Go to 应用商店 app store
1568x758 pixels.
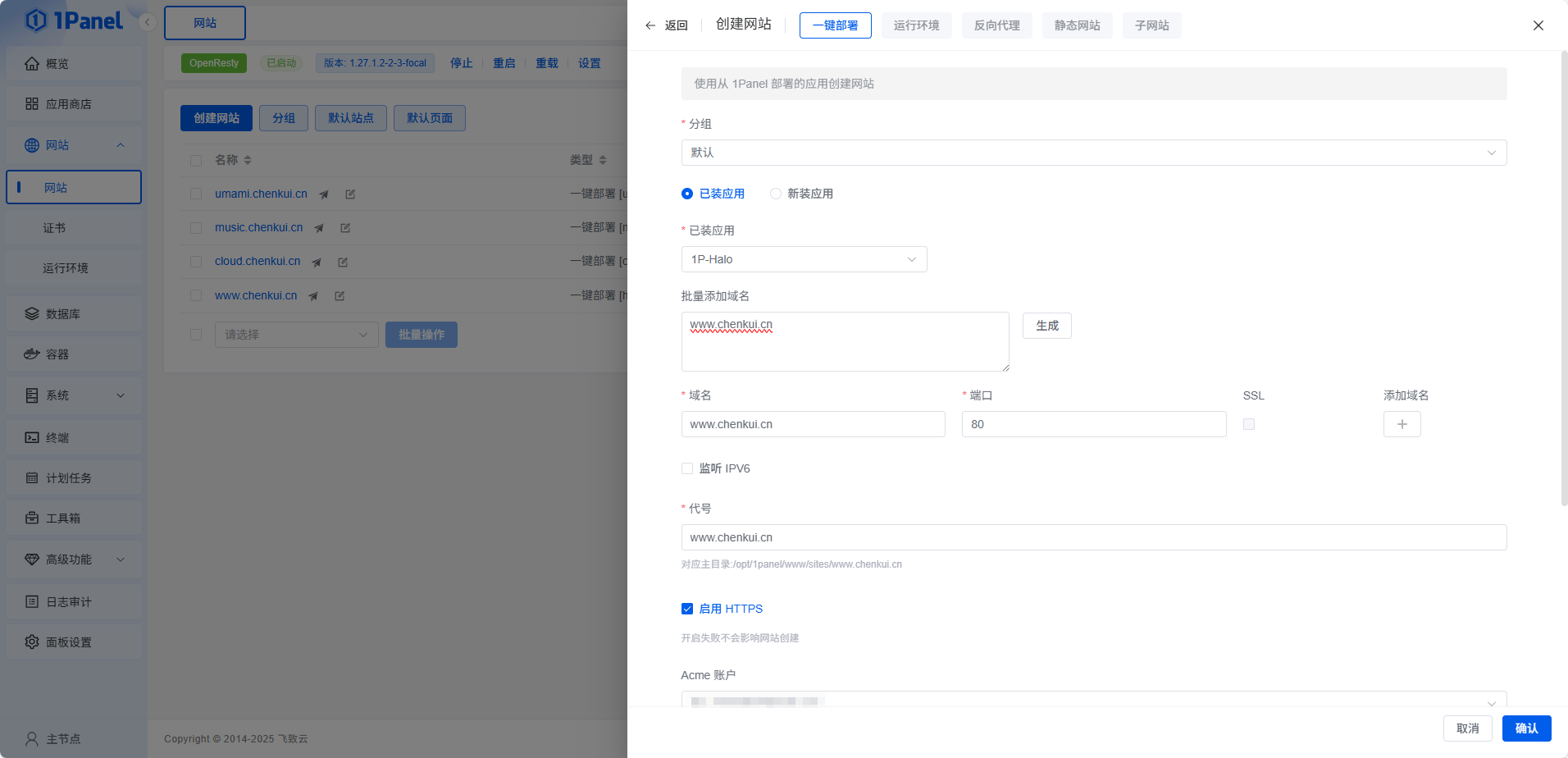(68, 104)
